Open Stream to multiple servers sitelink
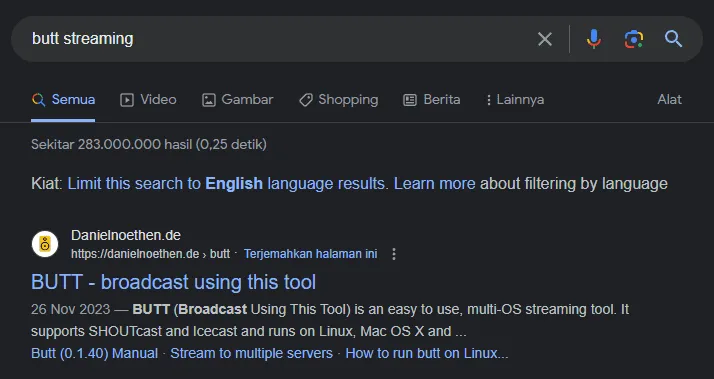Viewport: 714px width, 379px height. (x=251, y=353)
